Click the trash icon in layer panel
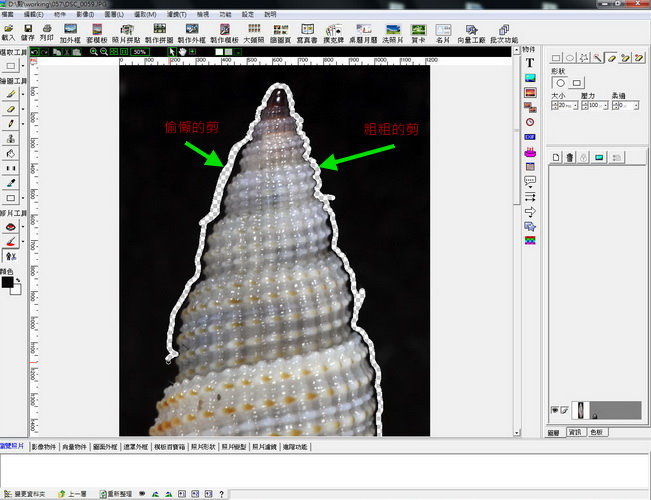The image size is (651, 500). coord(569,157)
